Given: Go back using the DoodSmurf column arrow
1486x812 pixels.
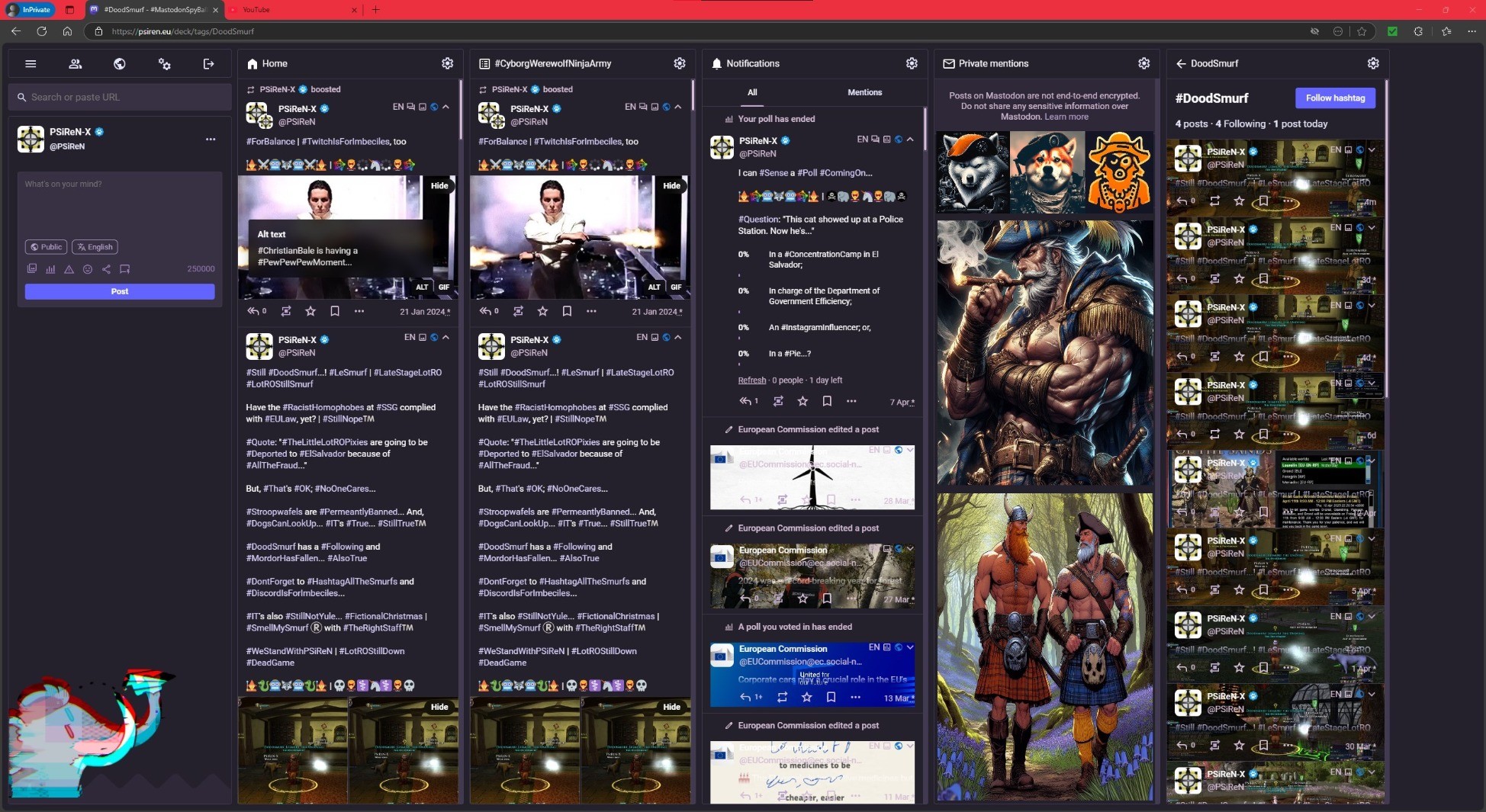Looking at the screenshot, I should [1181, 64].
